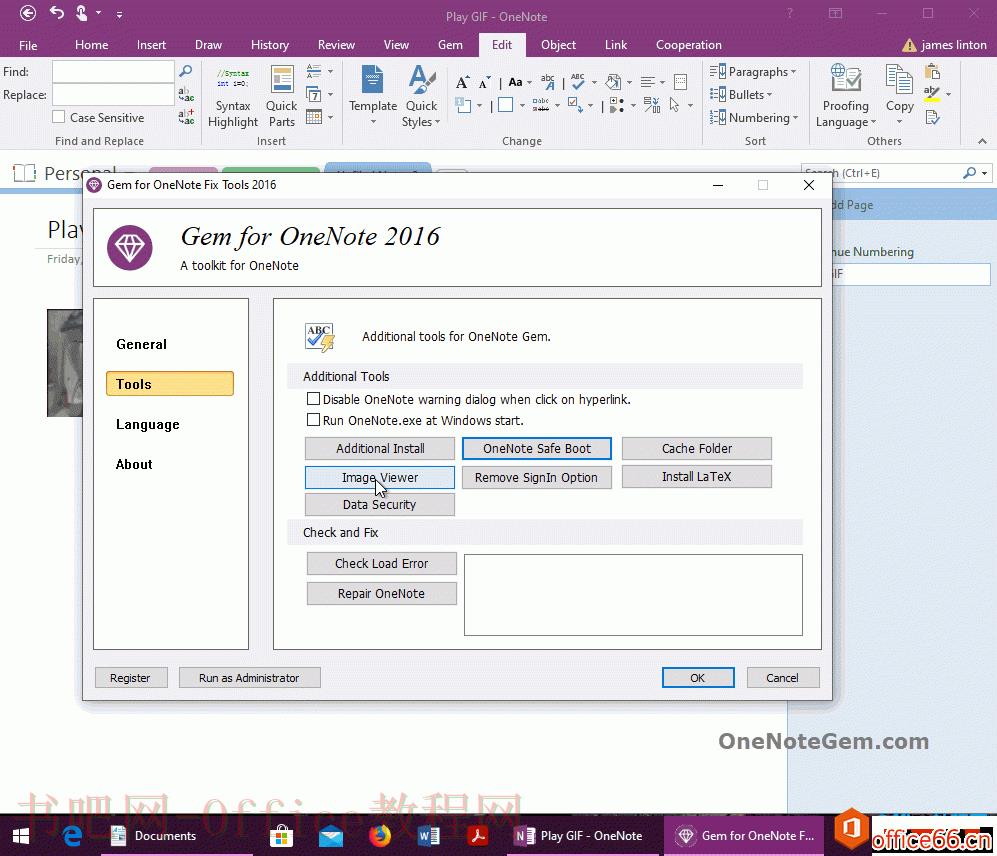Open the Gem ribbon tab

coord(450,45)
